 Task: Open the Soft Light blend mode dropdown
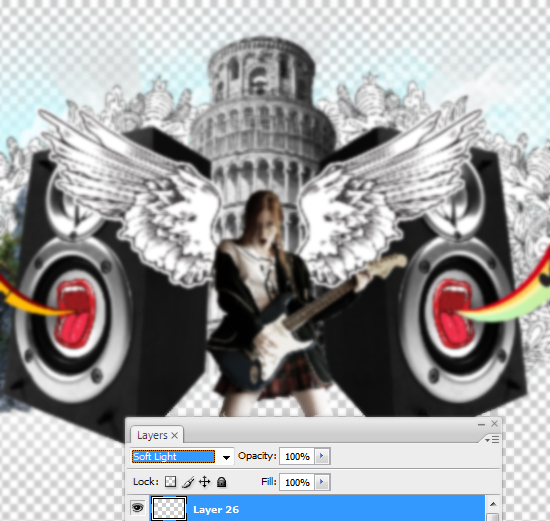pyautogui.click(x=226, y=457)
